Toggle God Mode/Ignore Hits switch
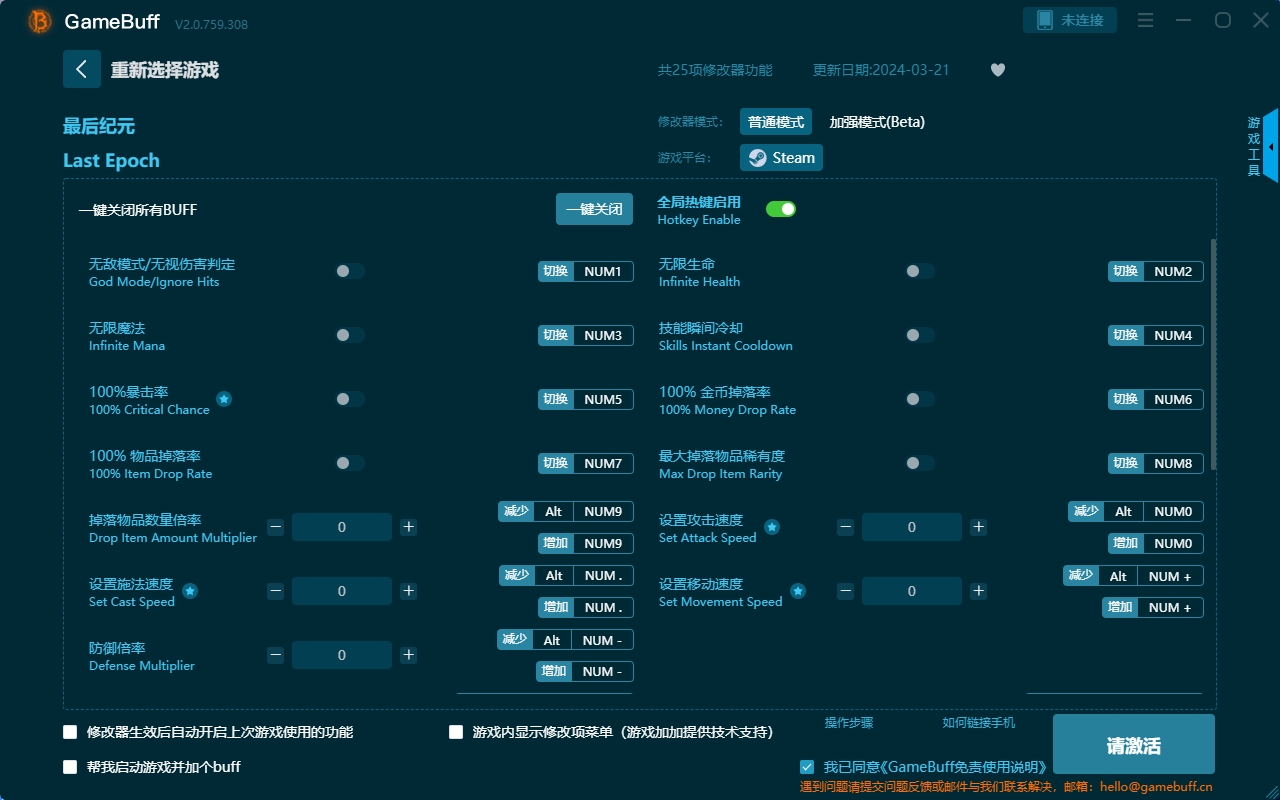The height and width of the screenshot is (800, 1280). point(350,271)
